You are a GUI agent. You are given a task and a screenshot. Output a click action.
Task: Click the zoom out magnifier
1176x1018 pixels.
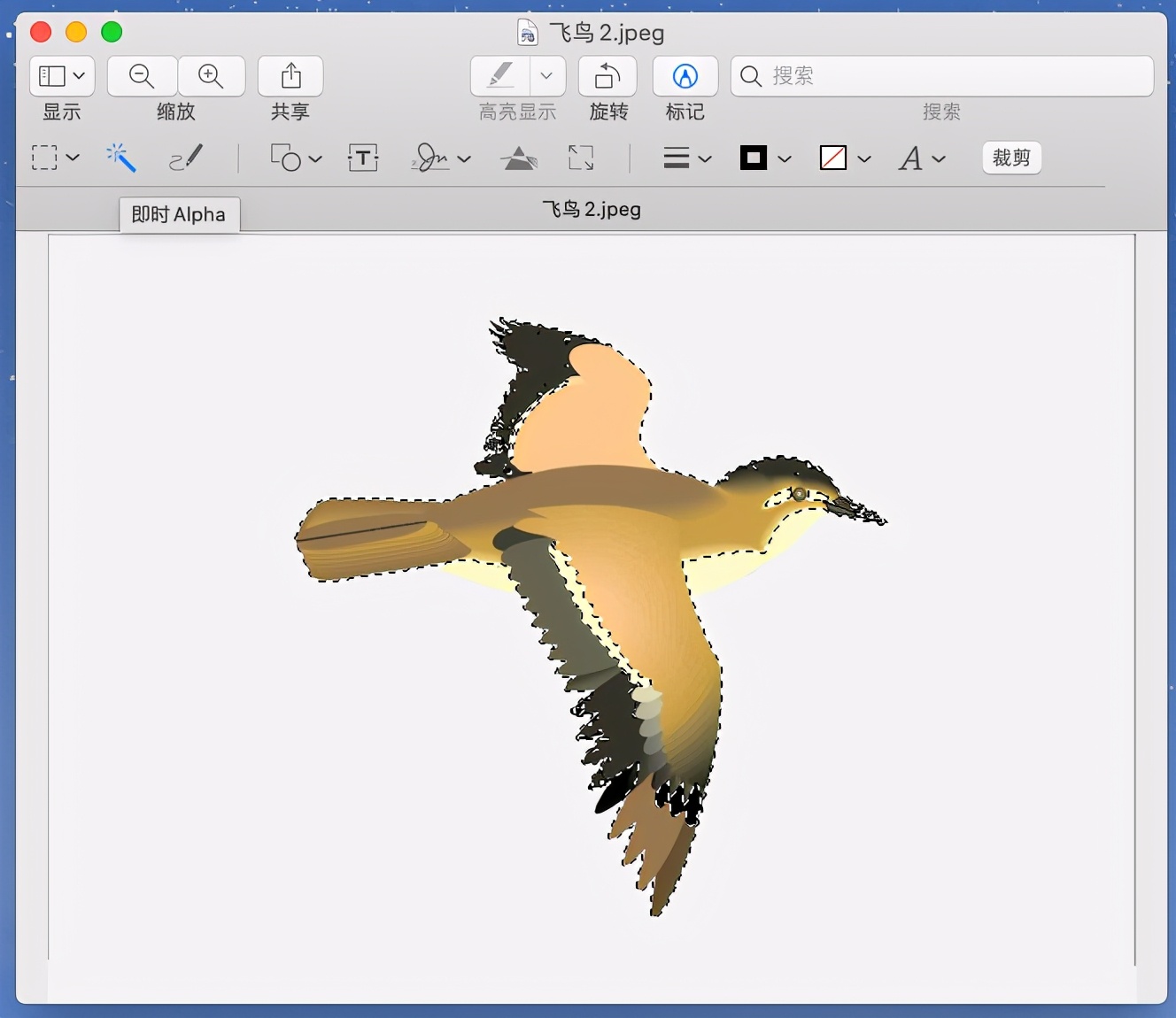click(142, 76)
